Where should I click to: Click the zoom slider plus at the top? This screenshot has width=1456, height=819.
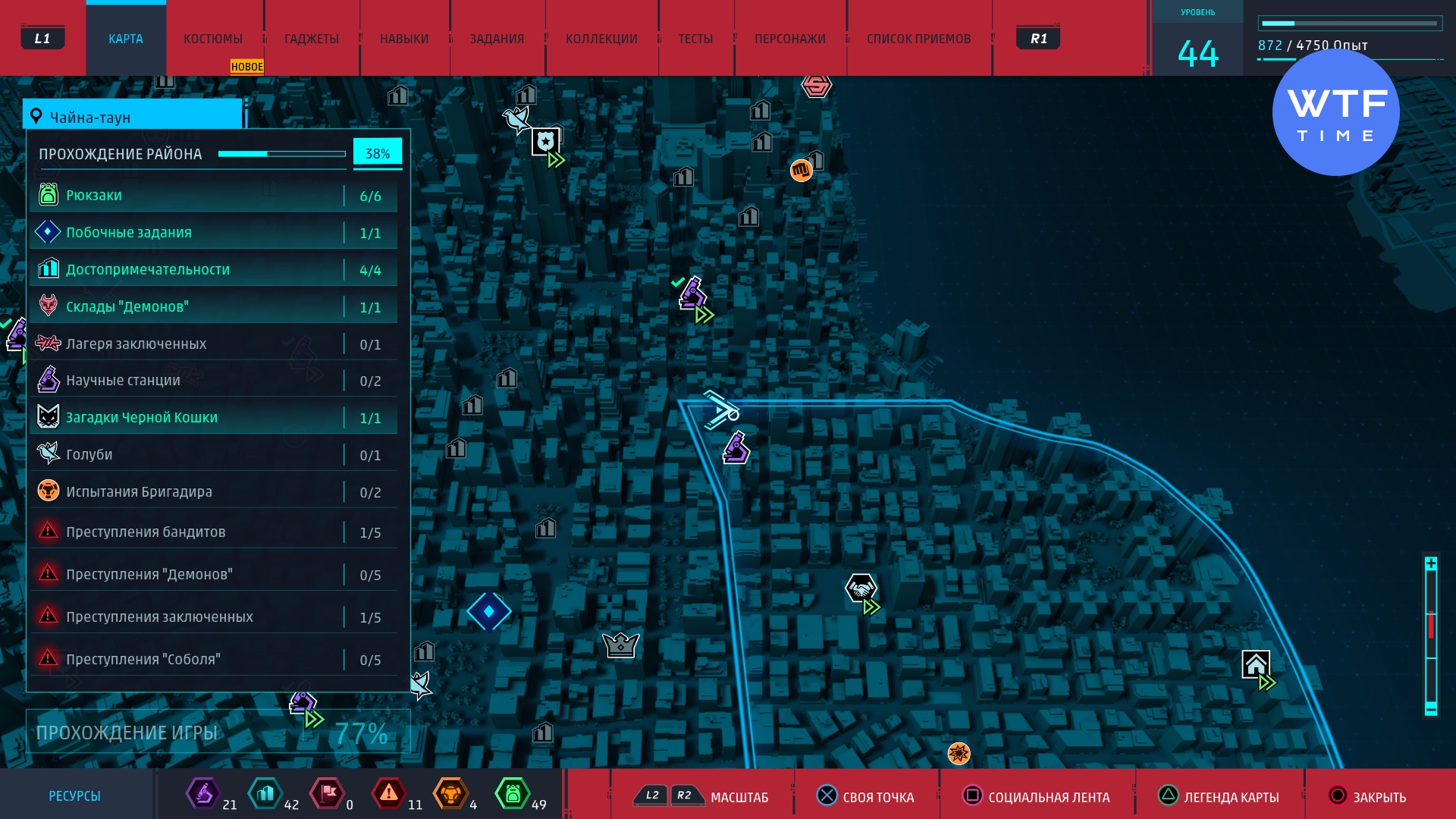(x=1430, y=563)
